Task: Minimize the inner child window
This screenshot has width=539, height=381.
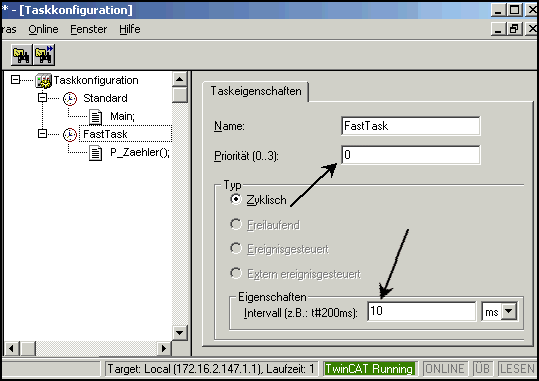Action: (x=499, y=29)
